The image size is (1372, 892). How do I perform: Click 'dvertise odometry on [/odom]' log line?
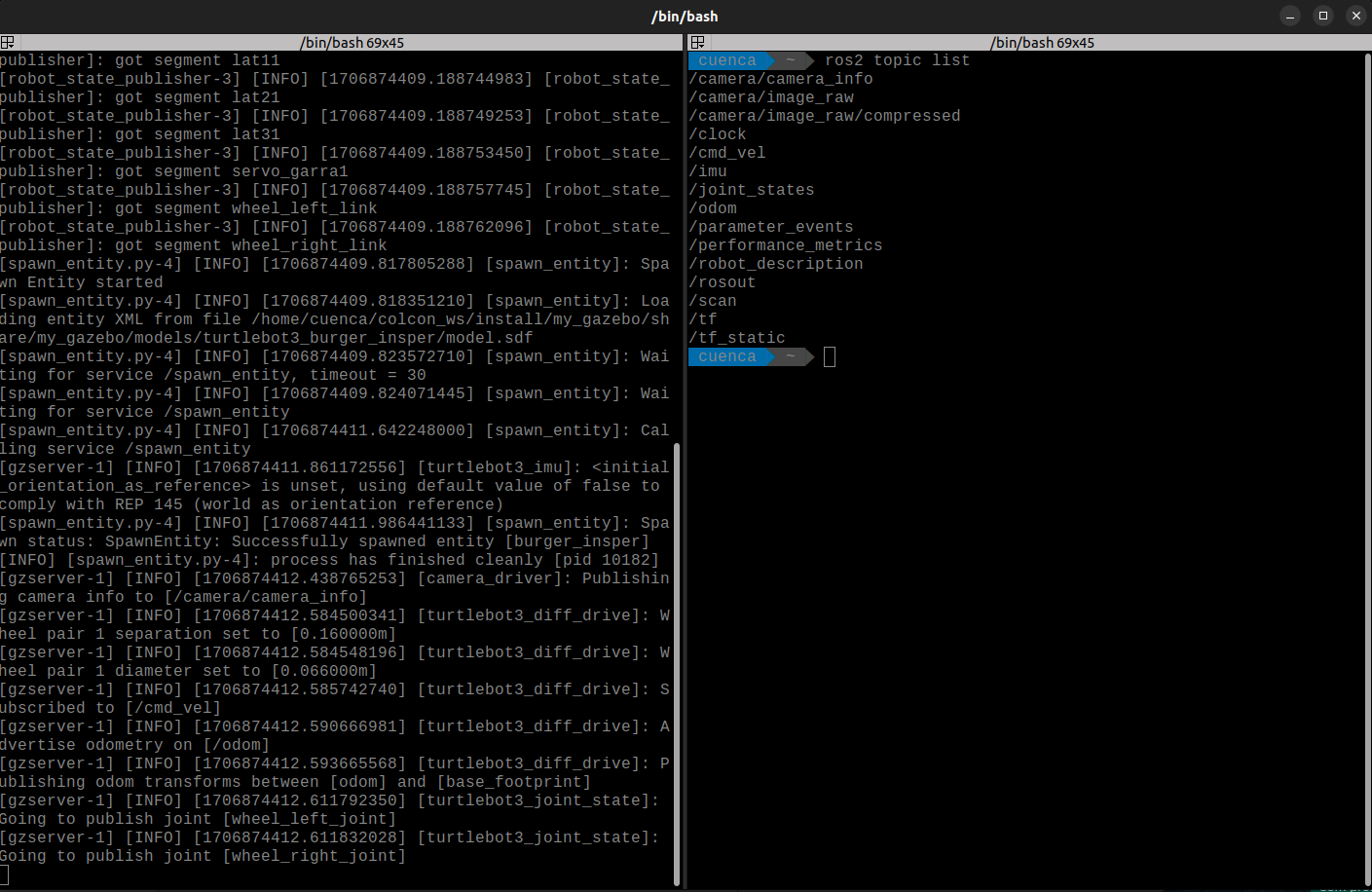coord(135,745)
